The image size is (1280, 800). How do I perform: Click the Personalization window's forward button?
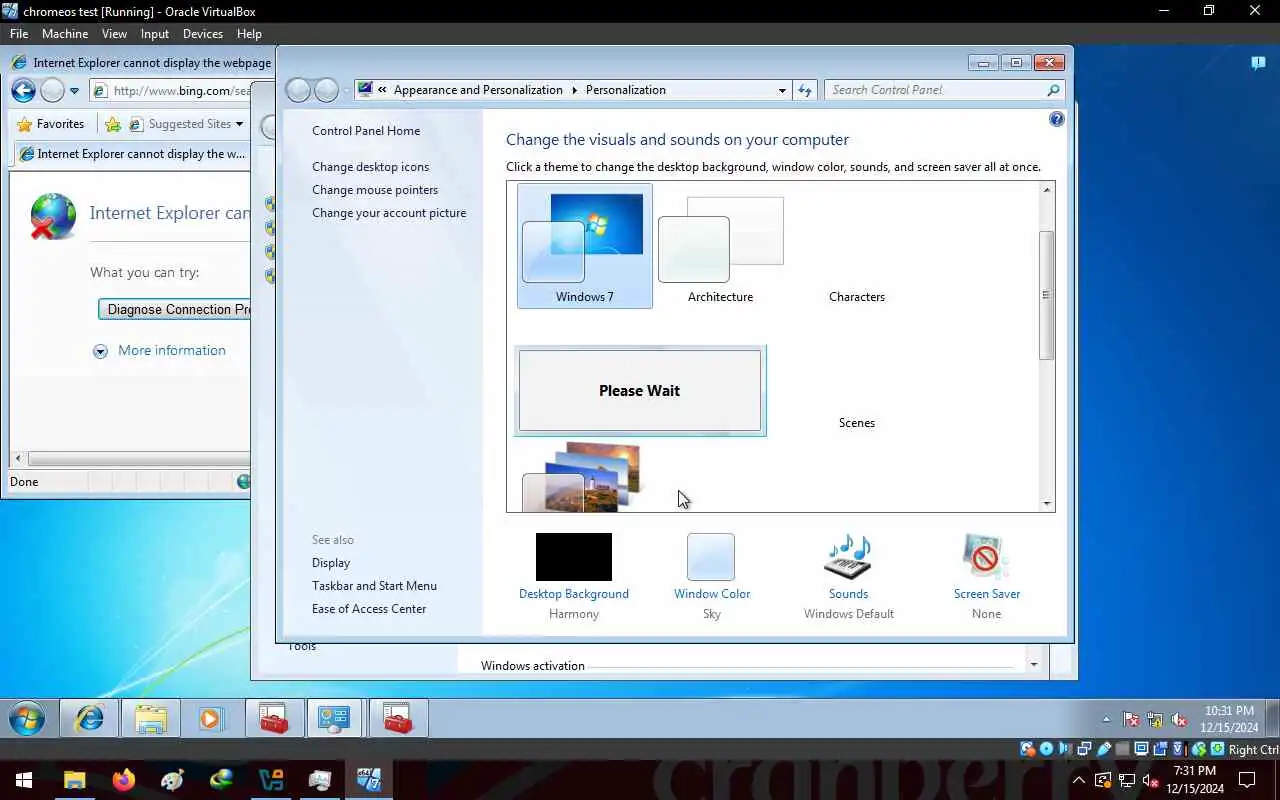[x=327, y=90]
